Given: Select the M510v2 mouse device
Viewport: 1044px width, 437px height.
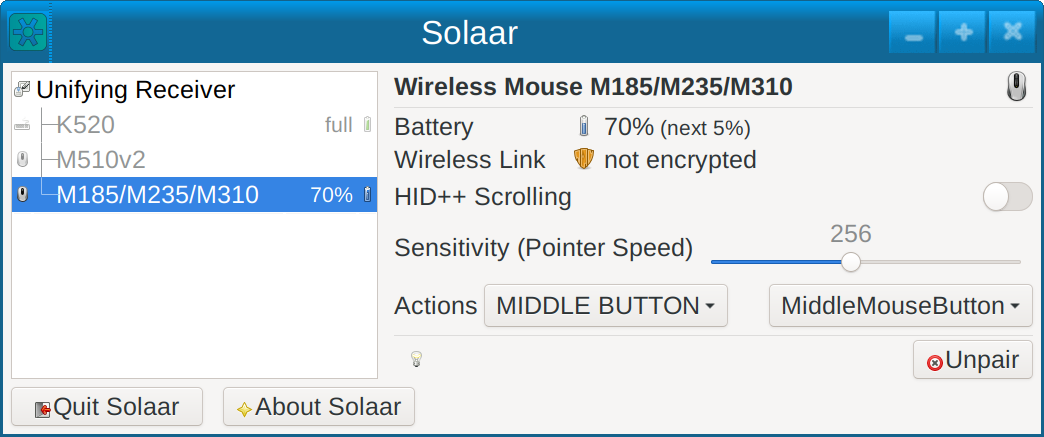Looking at the screenshot, I should coord(99,160).
